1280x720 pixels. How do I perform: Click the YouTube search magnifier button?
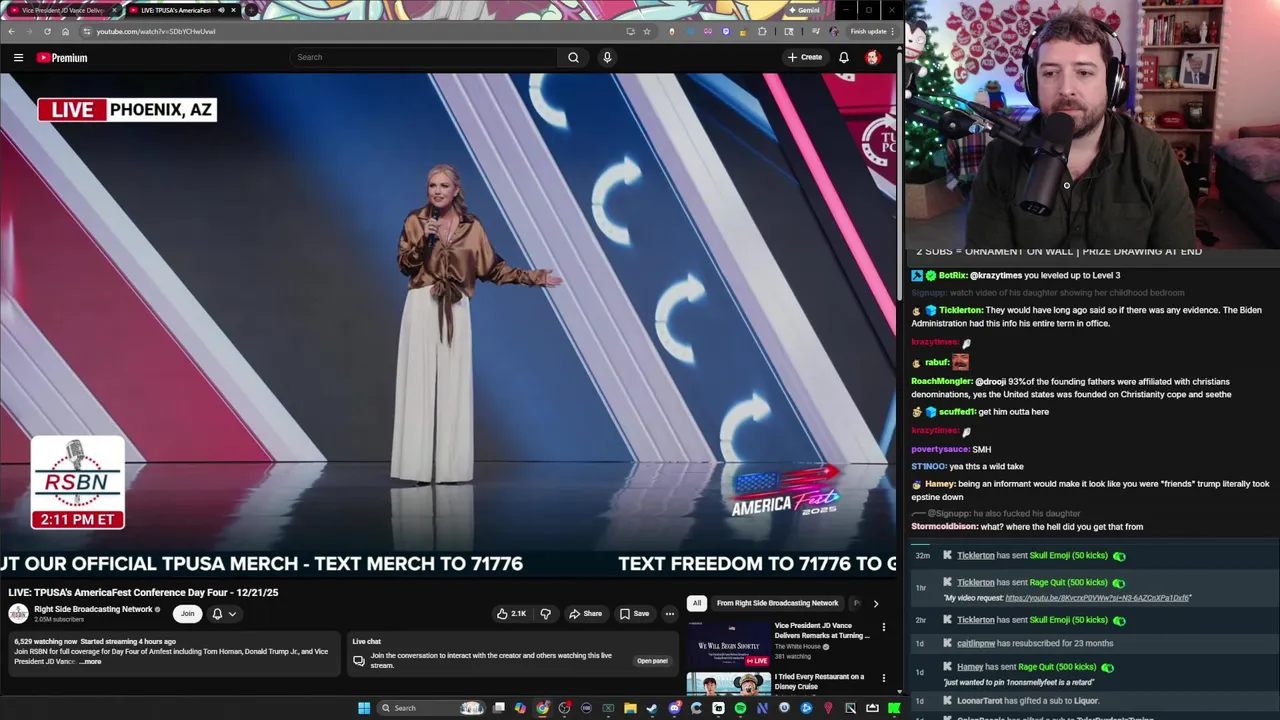[x=573, y=57]
